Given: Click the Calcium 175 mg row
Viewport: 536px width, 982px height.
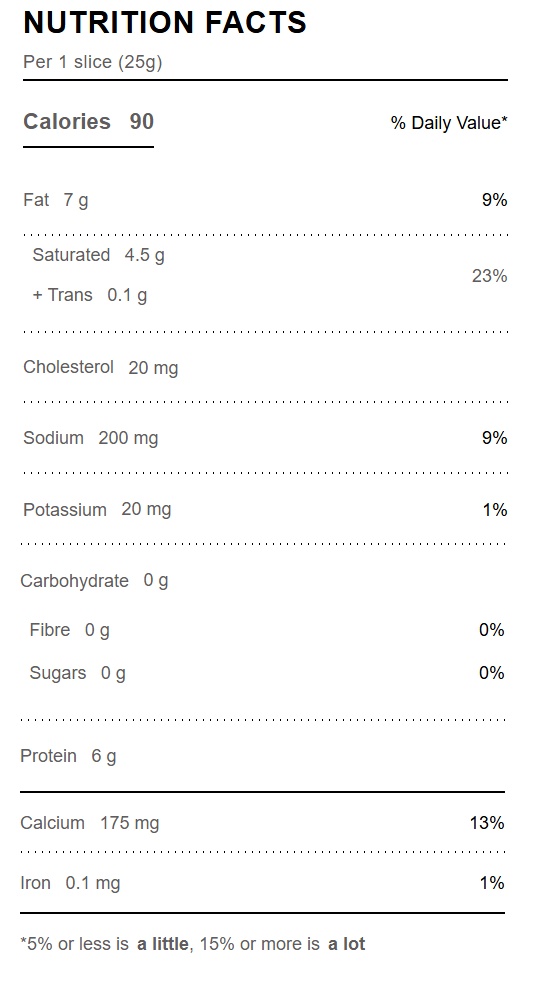Looking at the screenshot, I should 262,822.
